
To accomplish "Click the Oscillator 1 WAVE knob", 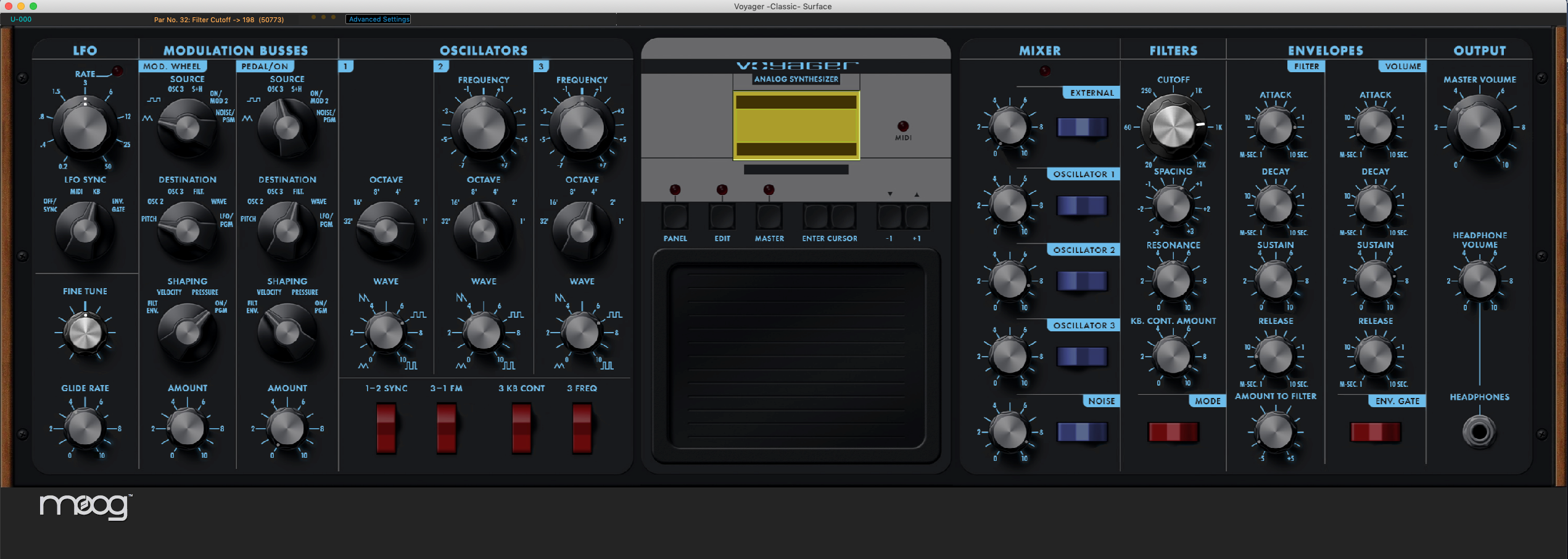I will pyautogui.click(x=386, y=333).
